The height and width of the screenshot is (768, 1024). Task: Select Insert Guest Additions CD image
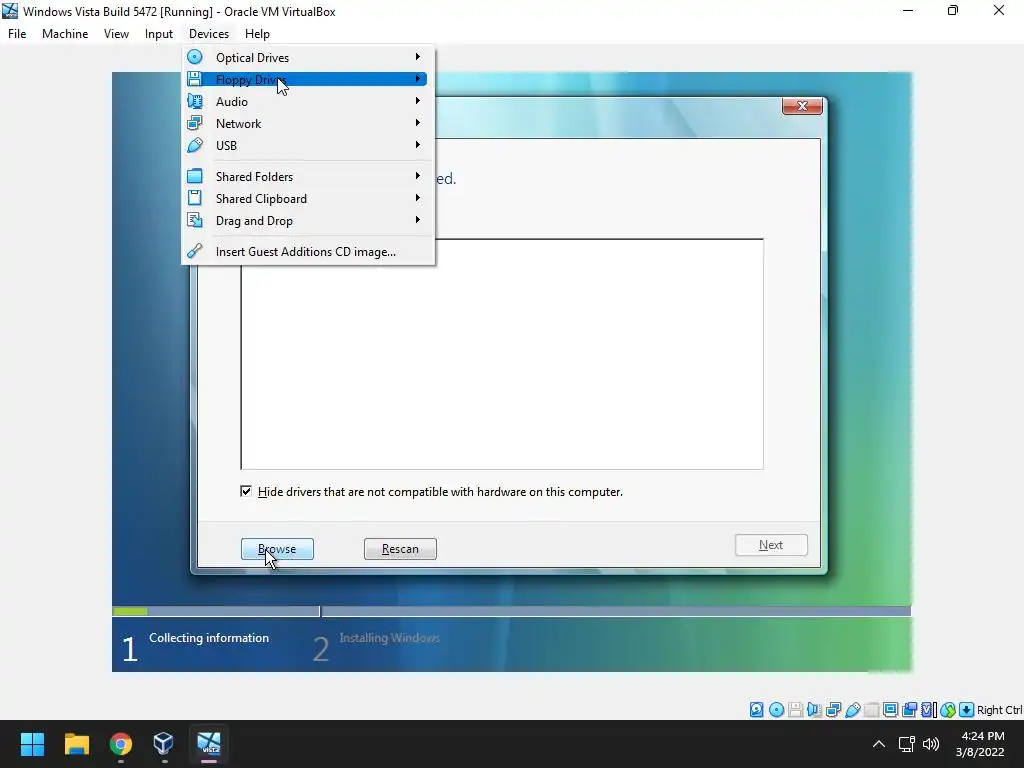(x=306, y=251)
